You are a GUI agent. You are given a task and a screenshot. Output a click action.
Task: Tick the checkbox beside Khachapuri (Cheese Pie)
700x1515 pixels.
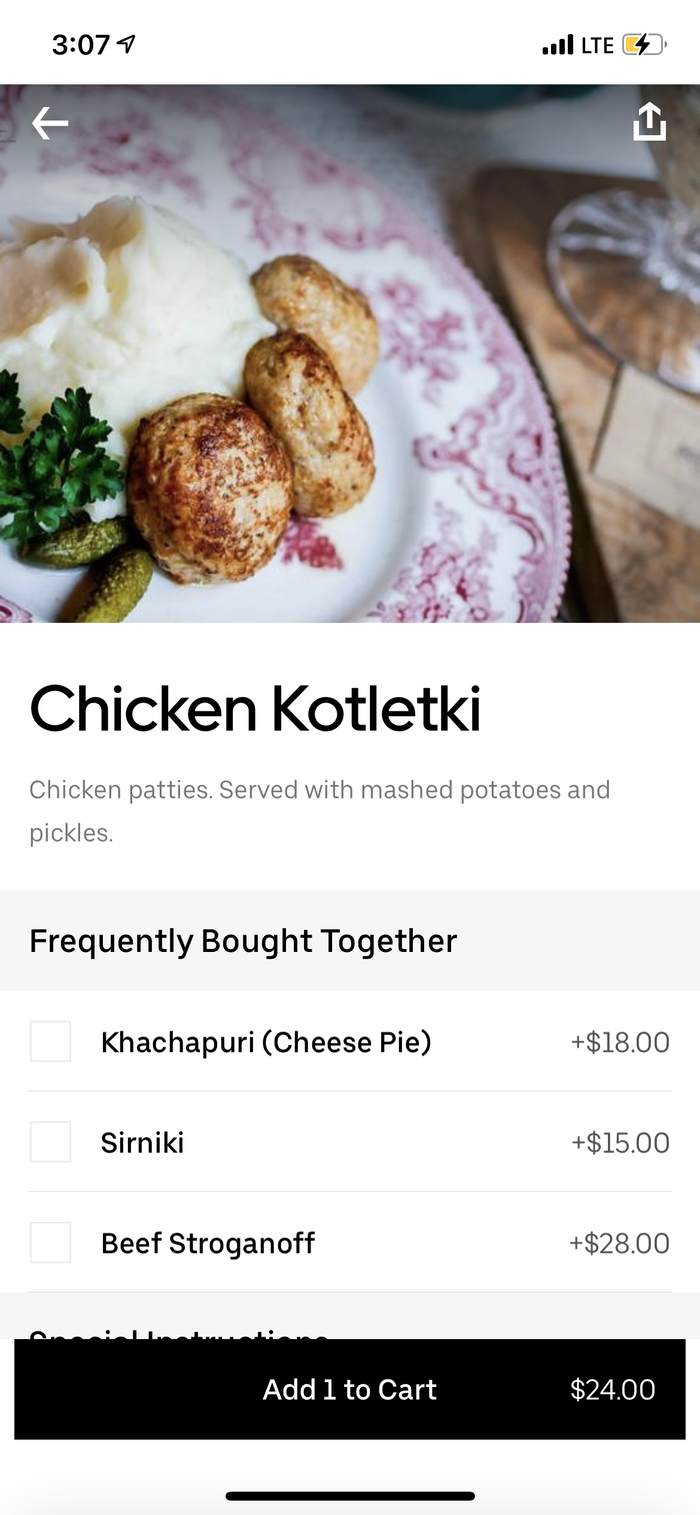coord(50,1041)
